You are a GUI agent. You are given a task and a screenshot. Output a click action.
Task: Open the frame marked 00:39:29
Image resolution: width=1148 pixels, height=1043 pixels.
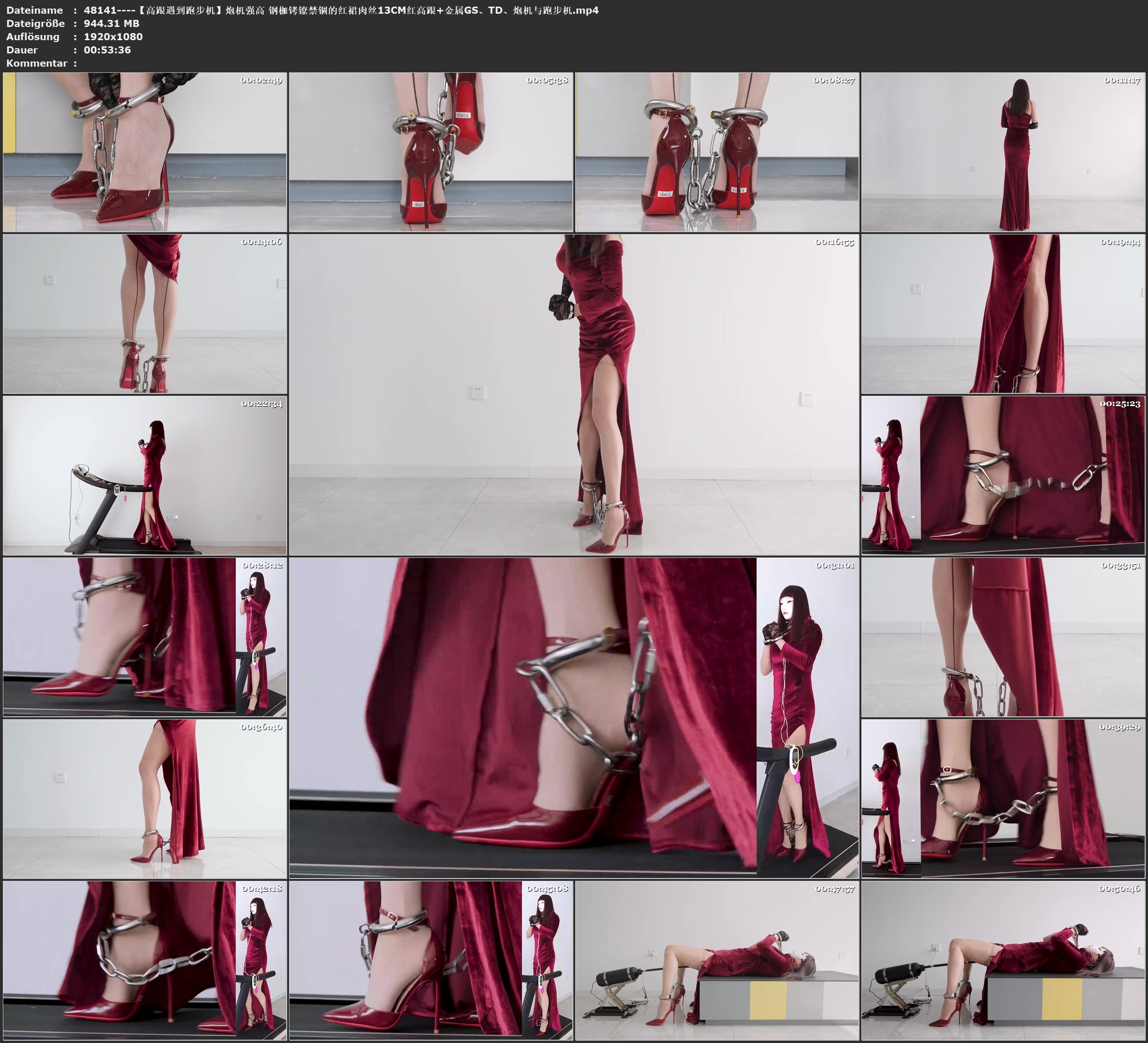click(1003, 799)
